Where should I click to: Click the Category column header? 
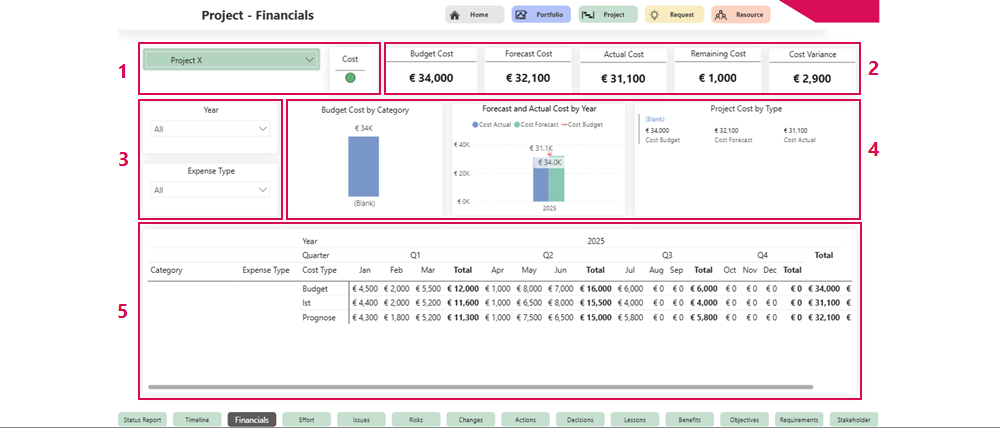(166, 270)
